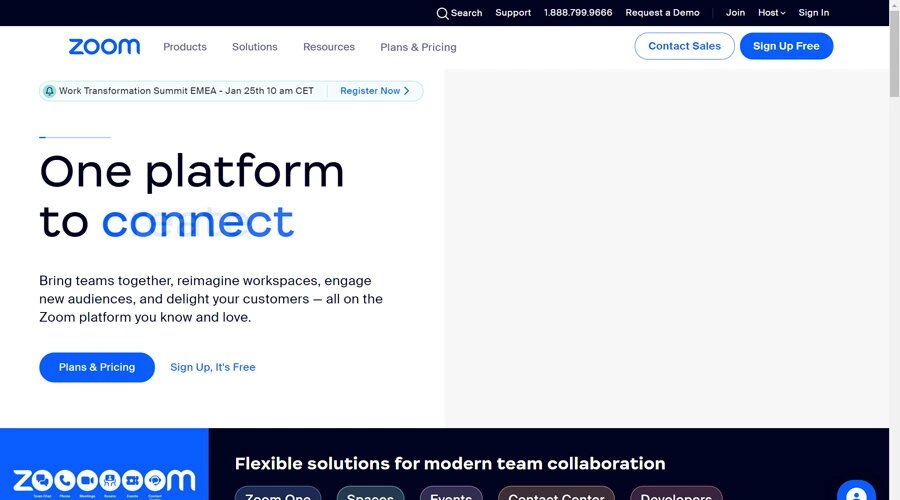
Task: Click the blue Plans & Pricing button
Action: click(x=97, y=367)
